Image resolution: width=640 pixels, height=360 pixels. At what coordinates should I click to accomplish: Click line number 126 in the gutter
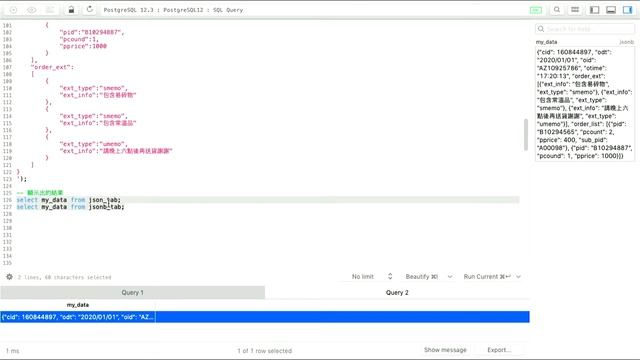point(7,200)
